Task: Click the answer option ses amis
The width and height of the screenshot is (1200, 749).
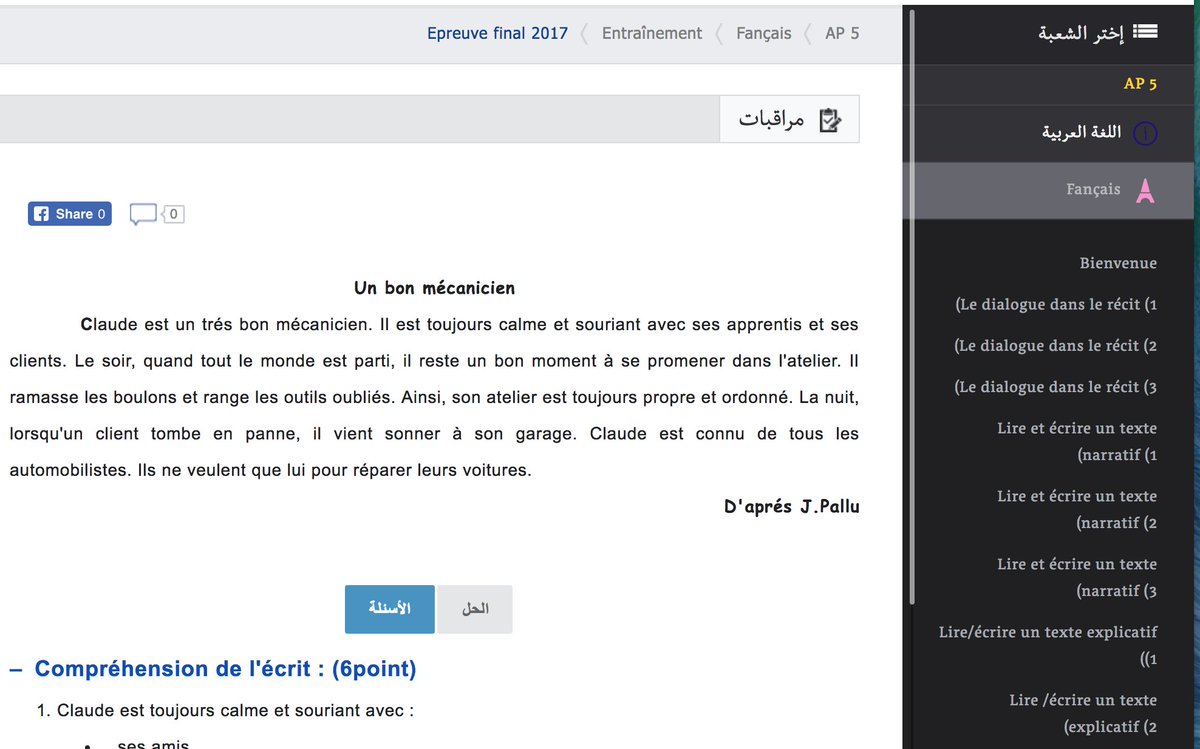Action: tap(152, 743)
